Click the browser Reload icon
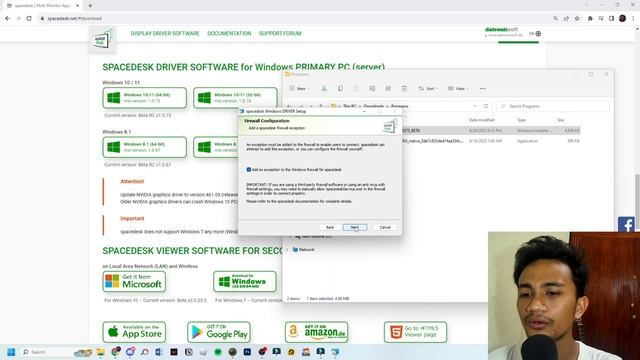The height and width of the screenshot is (360, 640). click(x=29, y=18)
